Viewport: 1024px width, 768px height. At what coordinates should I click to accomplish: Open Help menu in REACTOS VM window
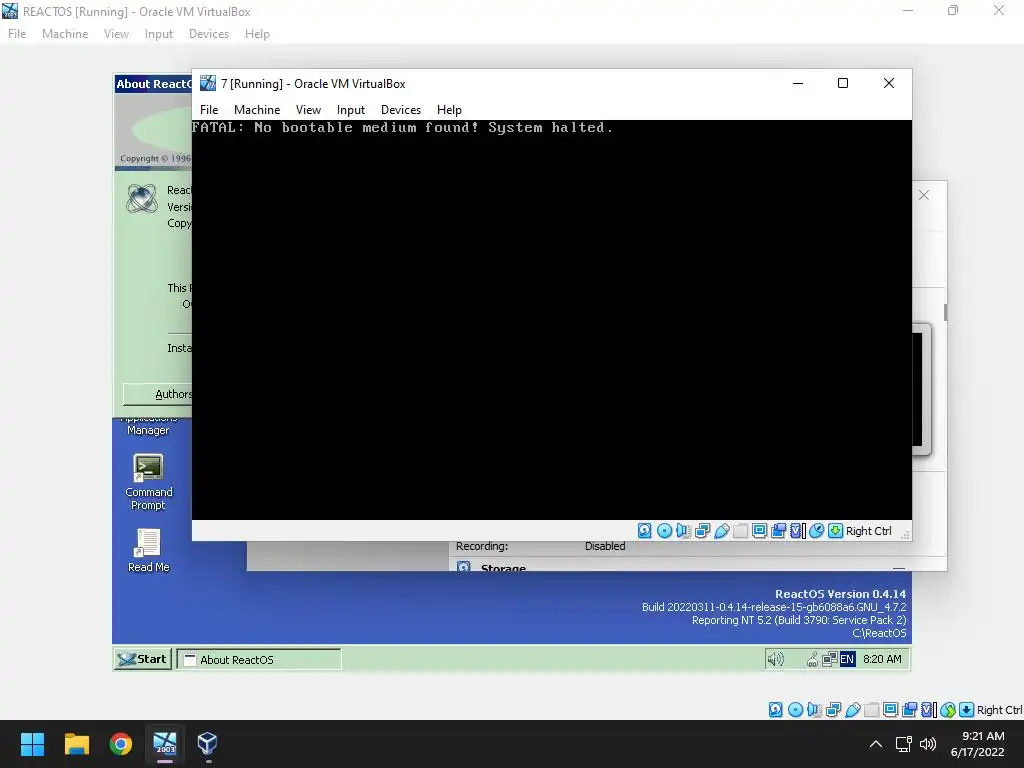pos(257,34)
